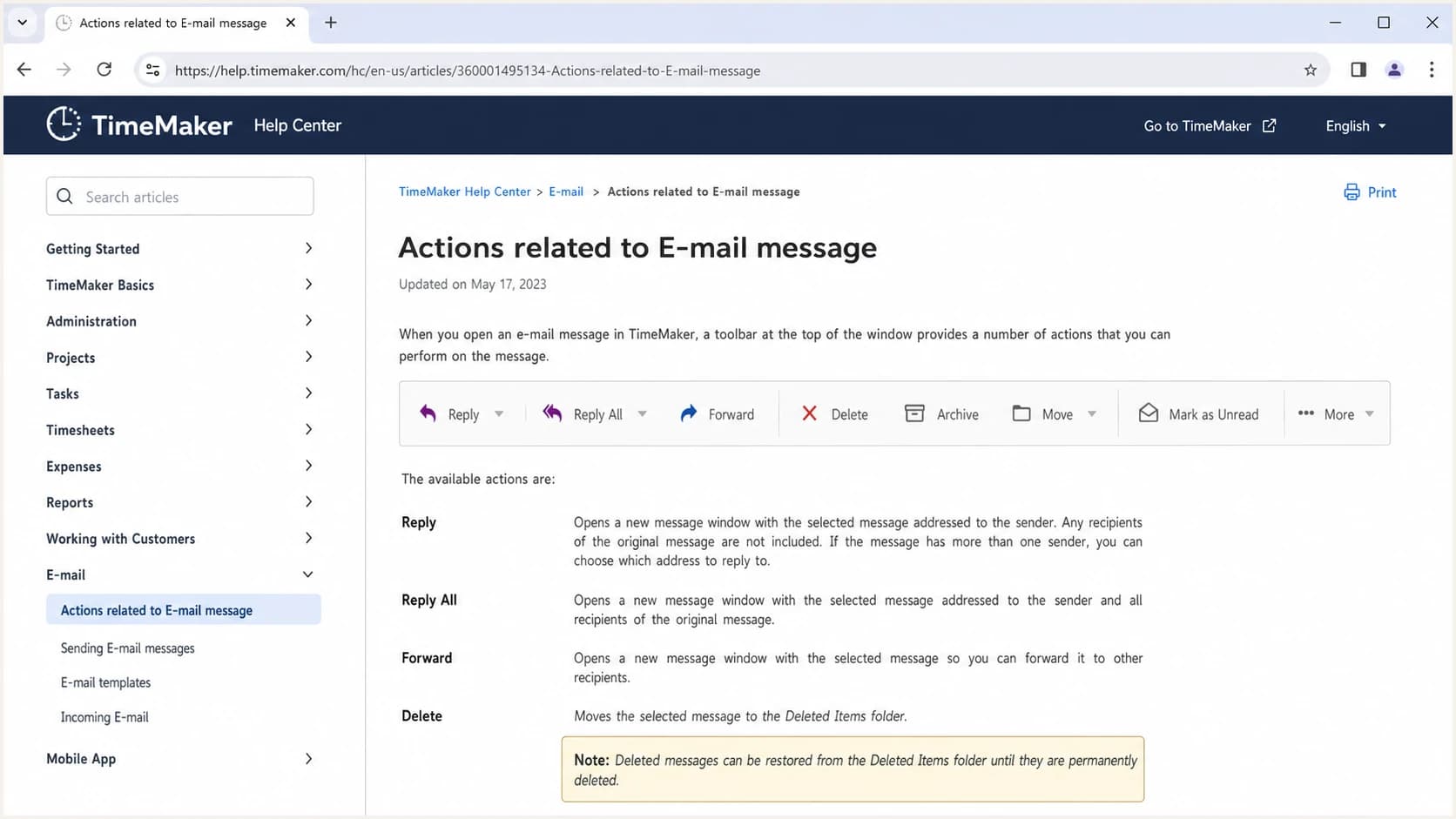The width and height of the screenshot is (1456, 819).
Task: Click the bold "Reply All" definition term
Action: [429, 600]
